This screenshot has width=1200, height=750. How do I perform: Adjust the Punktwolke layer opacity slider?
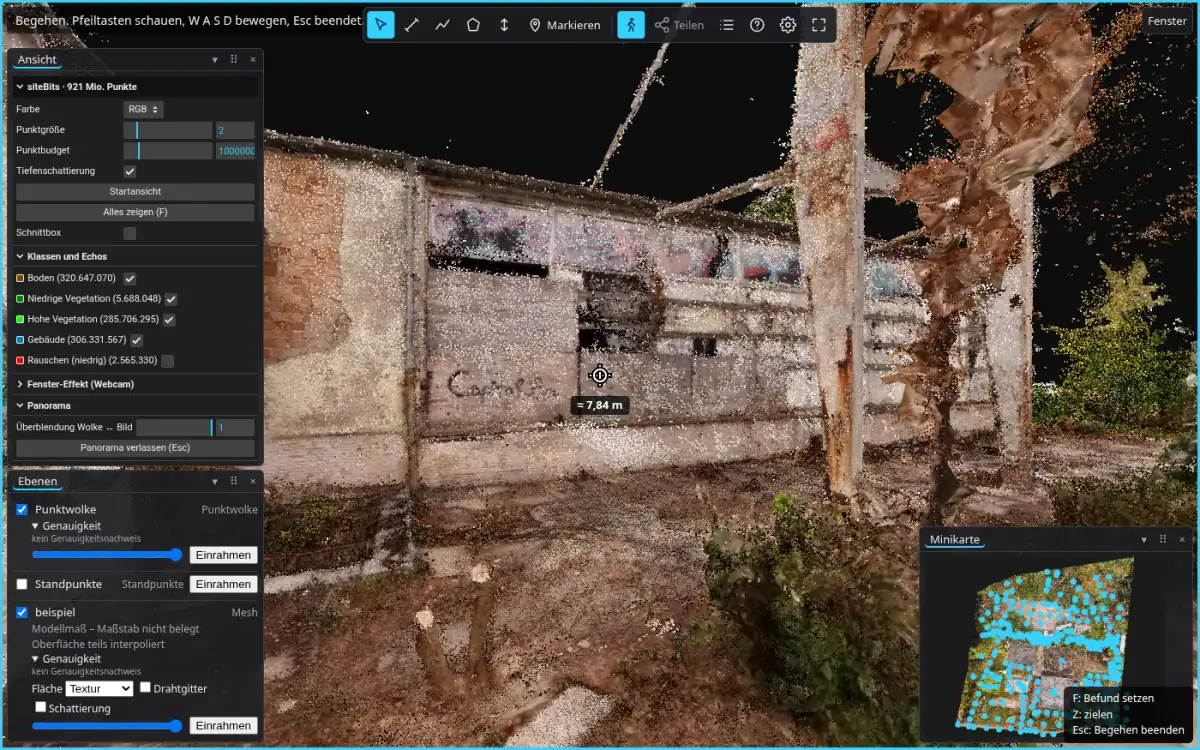click(x=107, y=555)
